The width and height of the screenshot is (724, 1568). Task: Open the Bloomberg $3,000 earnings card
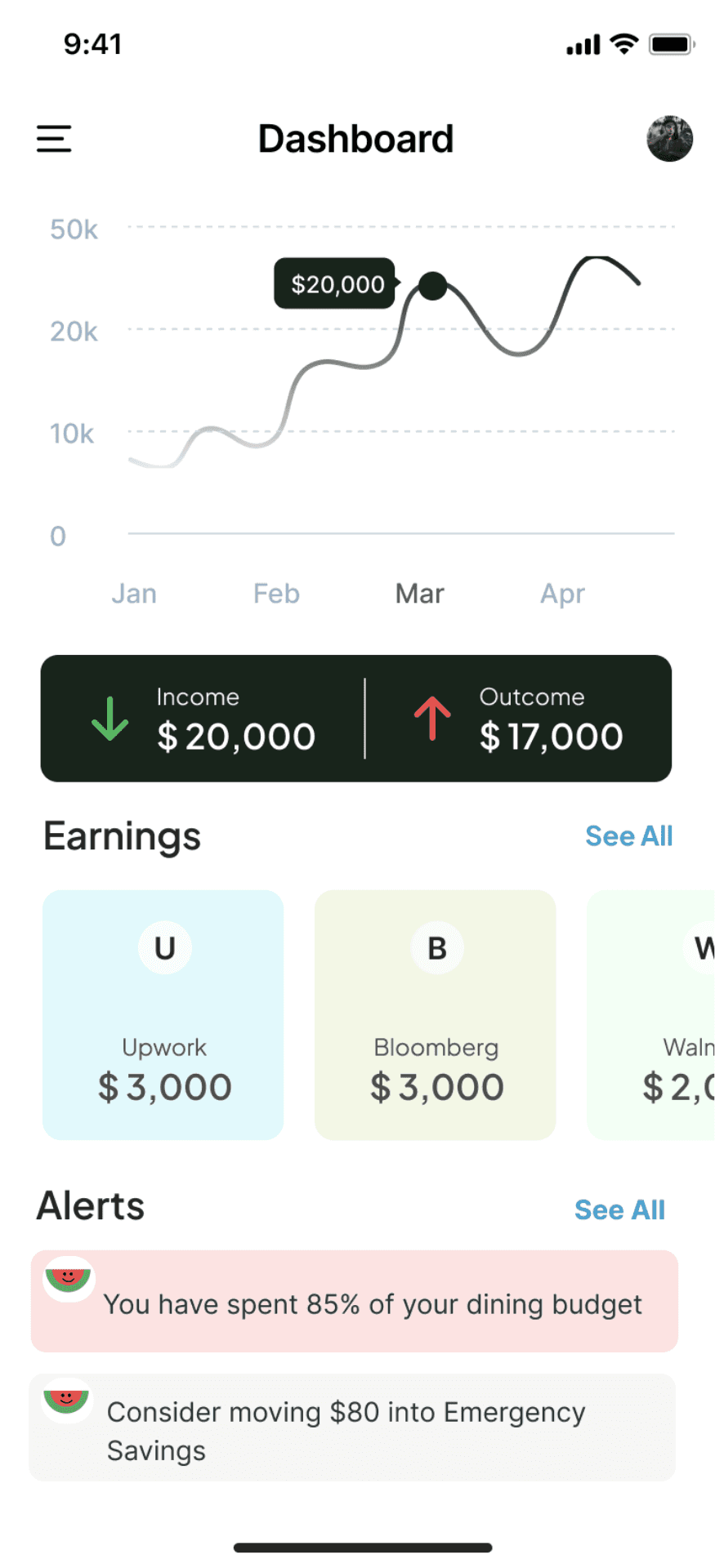coord(436,1014)
